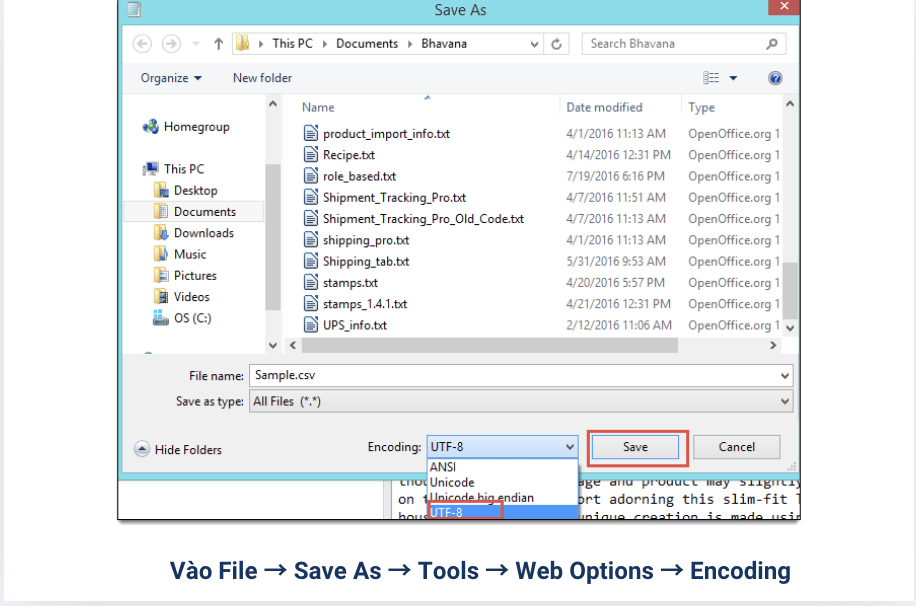This screenshot has width=916, height=606.
Task: Click the New folder button
Action: pyautogui.click(x=262, y=78)
